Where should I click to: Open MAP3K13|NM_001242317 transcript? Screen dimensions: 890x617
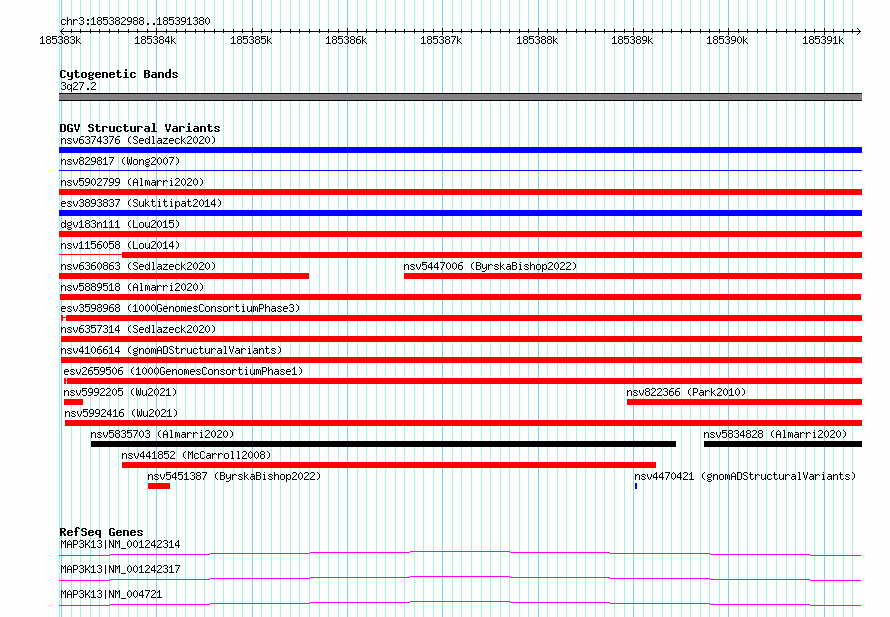120,569
